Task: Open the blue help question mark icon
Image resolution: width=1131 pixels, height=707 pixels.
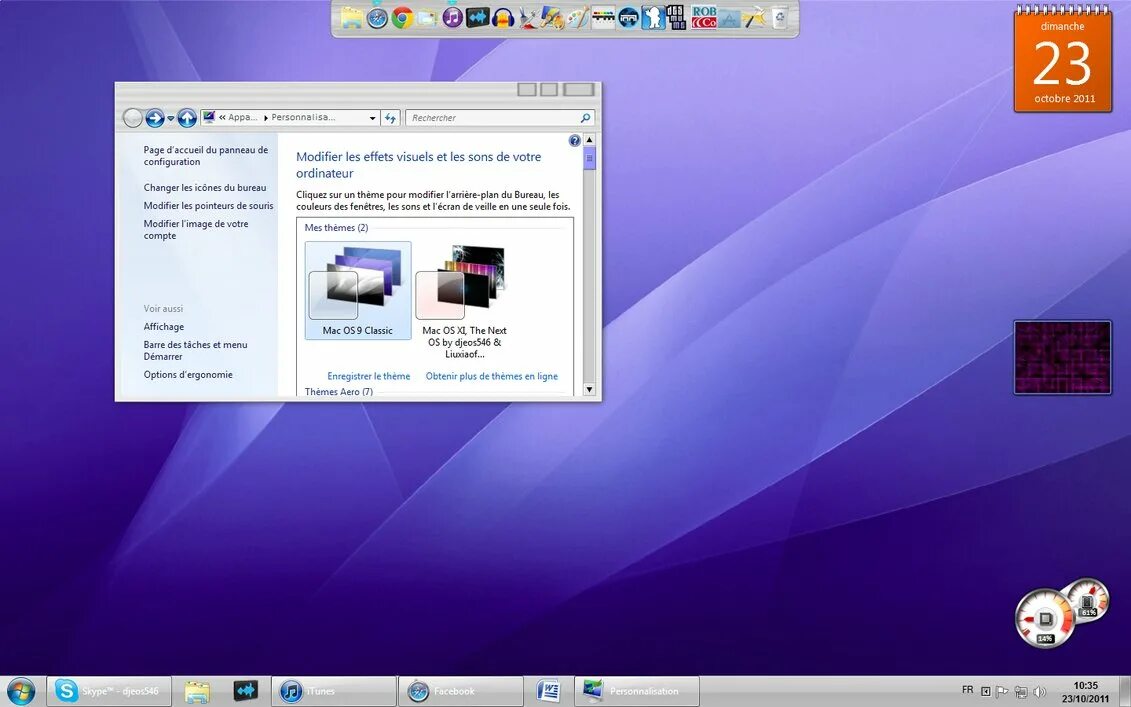Action: click(574, 141)
